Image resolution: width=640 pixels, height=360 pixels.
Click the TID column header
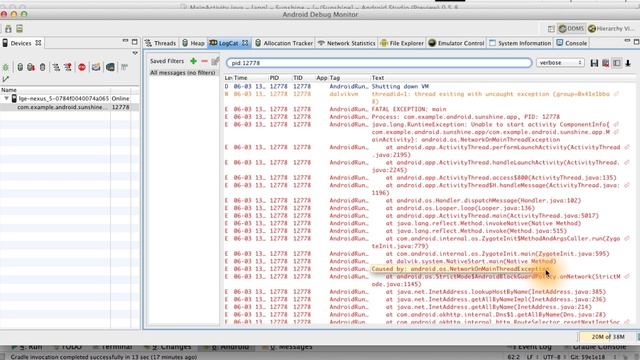pyautogui.click(x=298, y=78)
